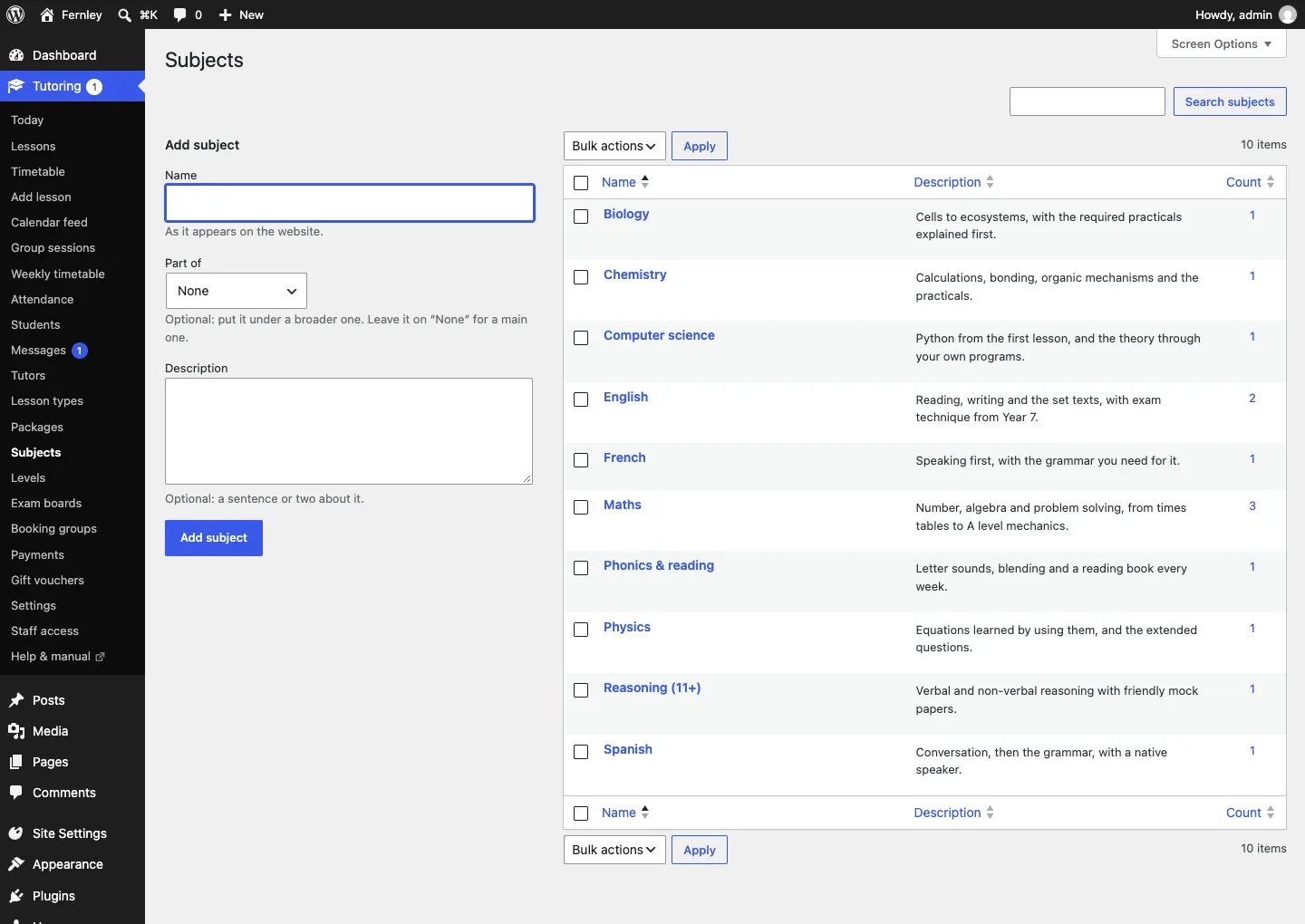The height and width of the screenshot is (924, 1305).
Task: Open the English subject link
Action: coord(625,397)
